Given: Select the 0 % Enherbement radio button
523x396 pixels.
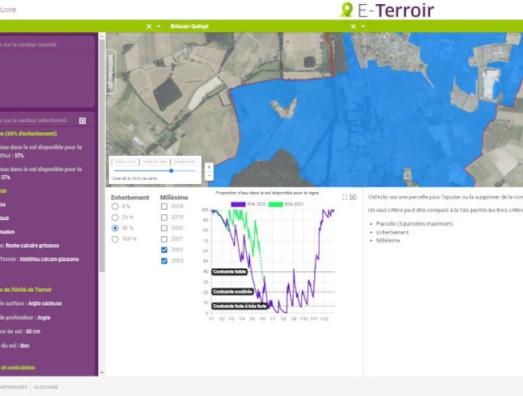Looking at the screenshot, I should coord(115,206).
